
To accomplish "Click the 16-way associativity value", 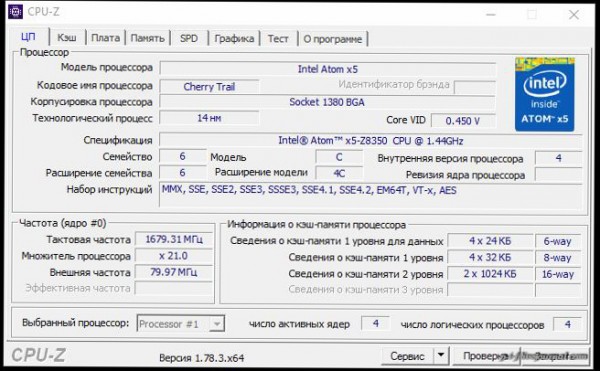I will point(558,274).
